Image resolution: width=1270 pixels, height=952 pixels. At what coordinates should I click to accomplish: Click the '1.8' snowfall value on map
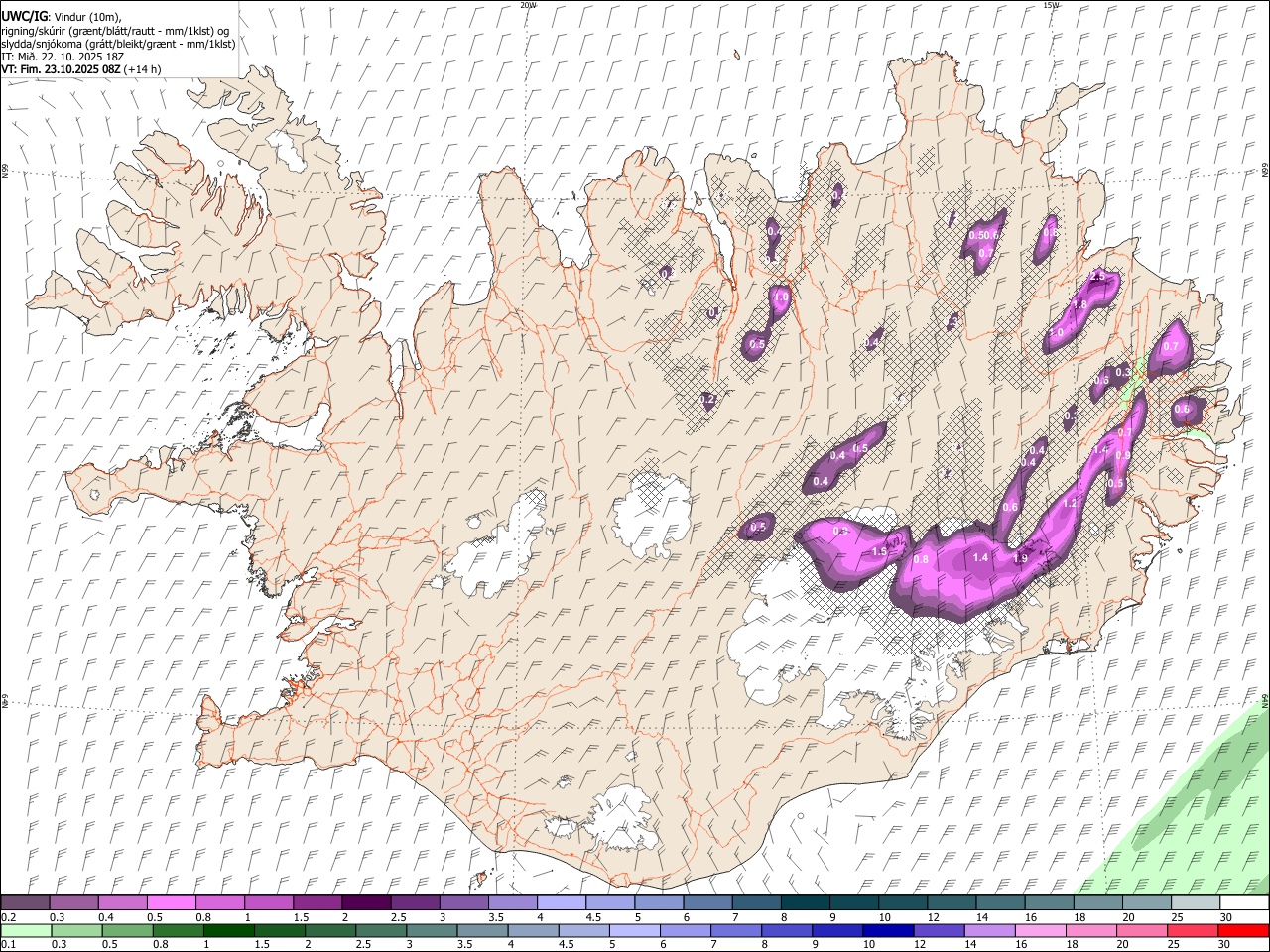coord(1080,304)
